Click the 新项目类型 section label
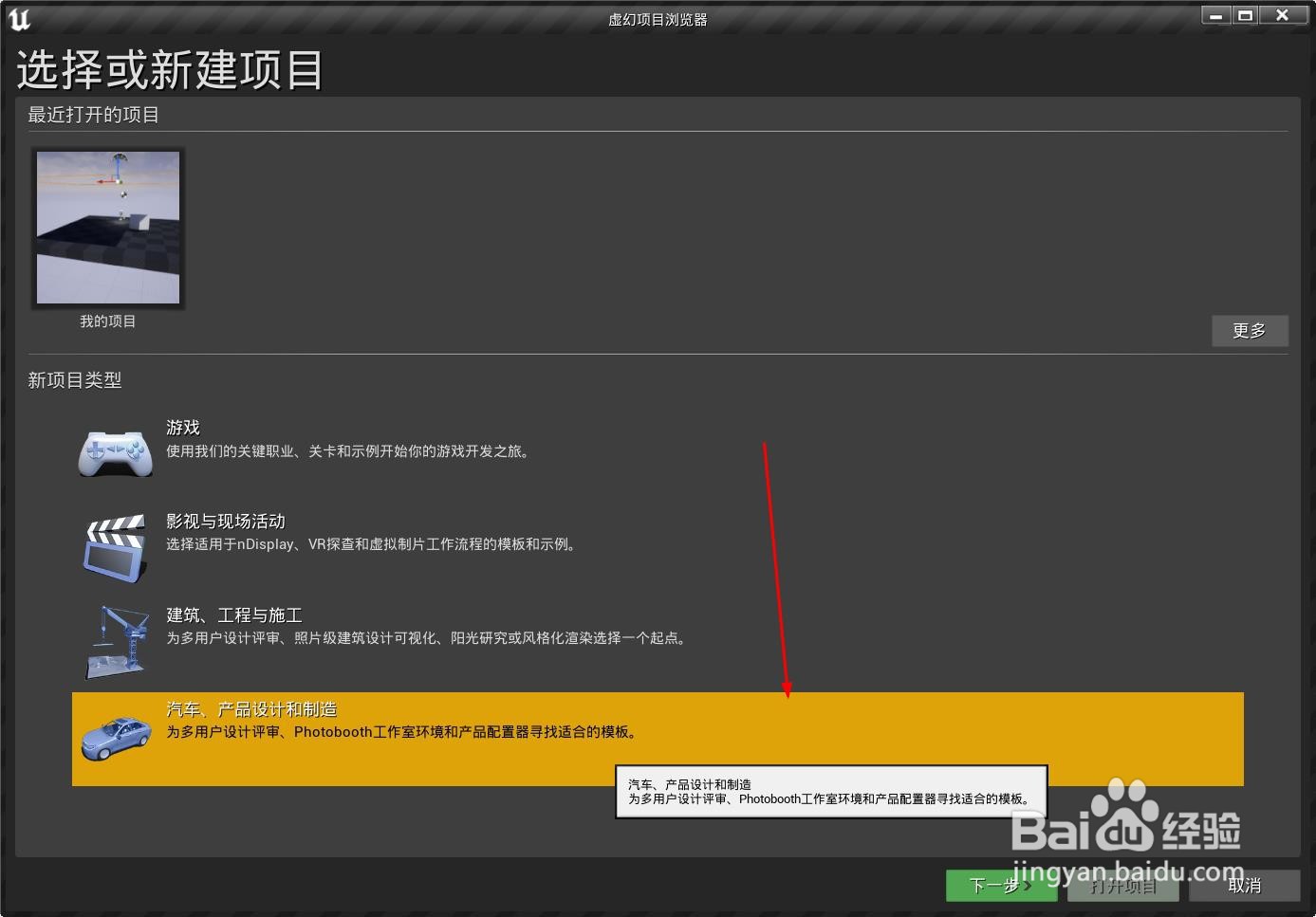This screenshot has width=1316, height=917. tap(74, 380)
